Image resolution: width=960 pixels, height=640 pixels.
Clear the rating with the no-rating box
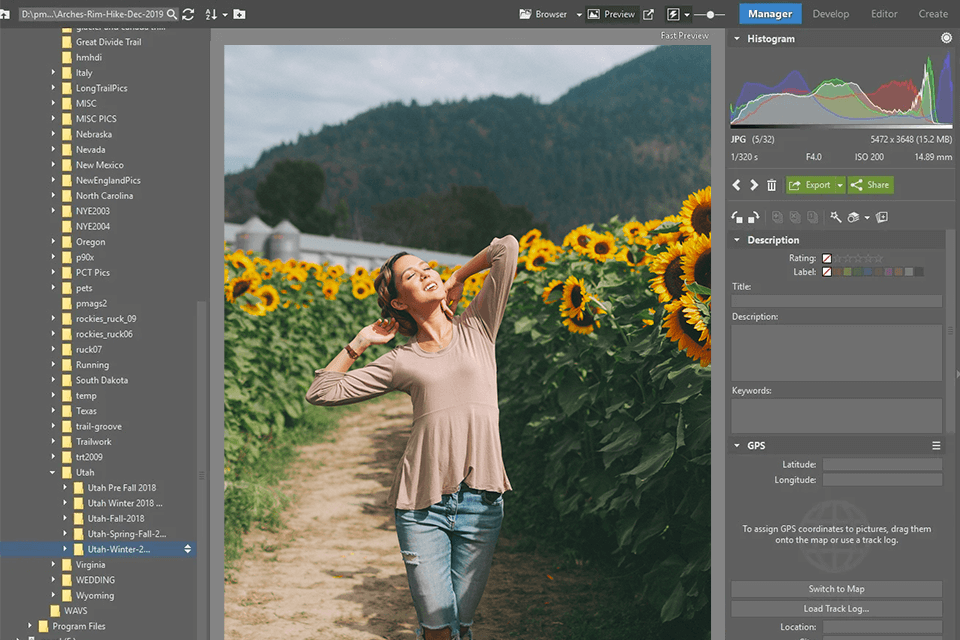pyautogui.click(x=826, y=258)
